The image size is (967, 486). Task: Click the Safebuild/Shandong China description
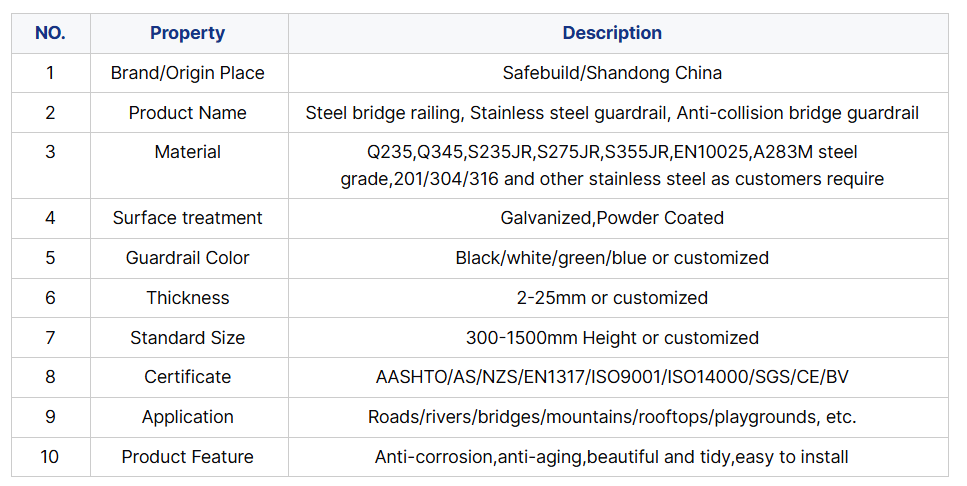tap(612, 73)
